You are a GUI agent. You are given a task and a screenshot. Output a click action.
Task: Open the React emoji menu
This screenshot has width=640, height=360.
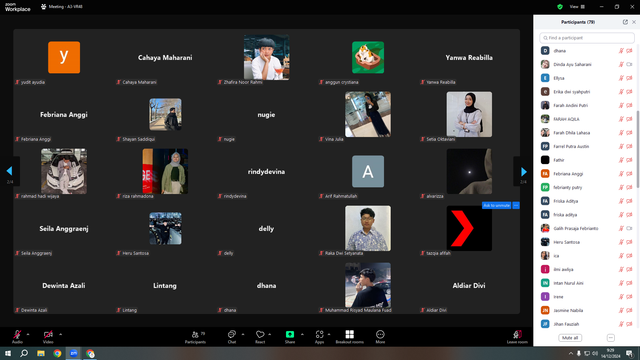point(260,337)
